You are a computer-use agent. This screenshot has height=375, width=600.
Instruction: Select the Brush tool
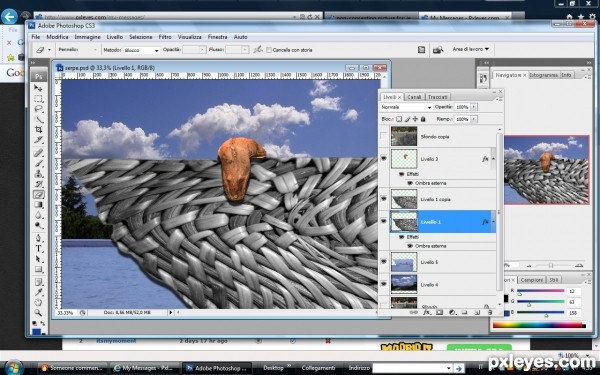point(38,163)
